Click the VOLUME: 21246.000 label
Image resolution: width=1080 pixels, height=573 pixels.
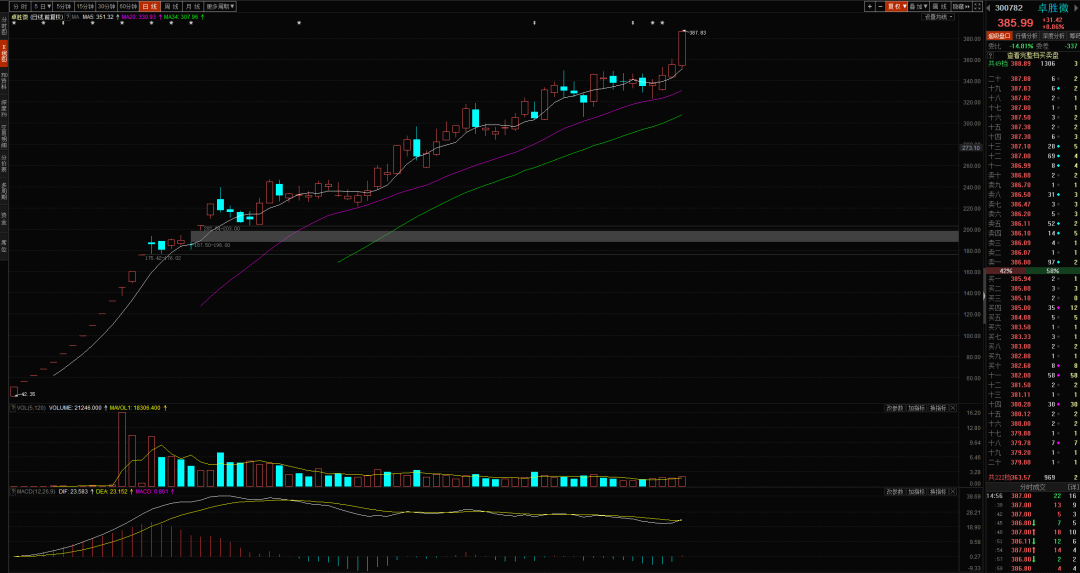pos(76,408)
